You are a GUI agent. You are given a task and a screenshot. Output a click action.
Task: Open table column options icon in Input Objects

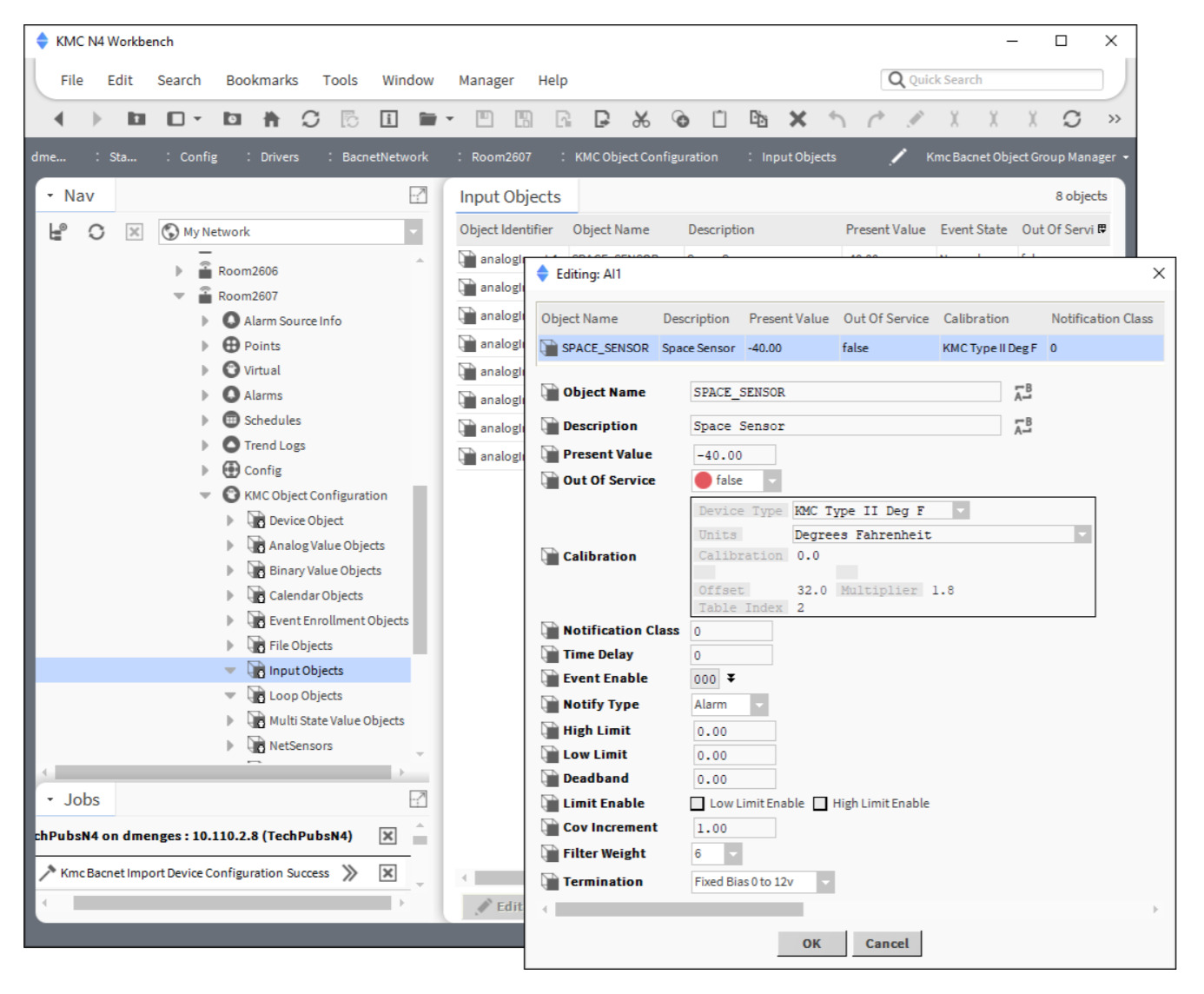point(1101,229)
